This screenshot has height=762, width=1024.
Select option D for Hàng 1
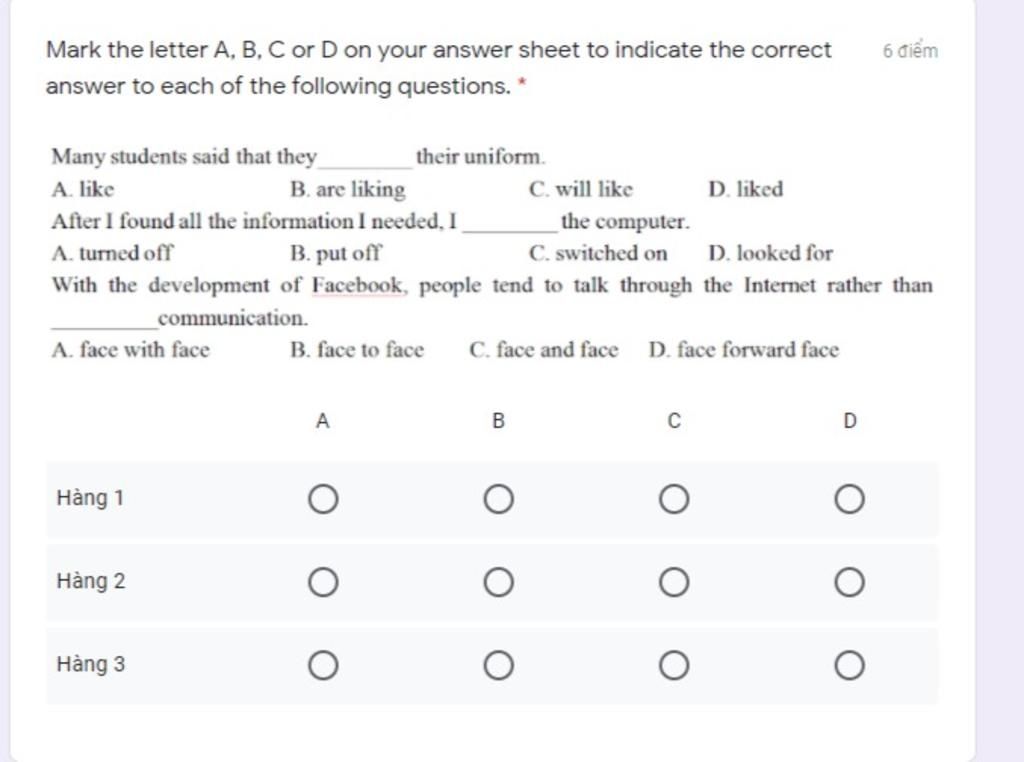pyautogui.click(x=850, y=500)
